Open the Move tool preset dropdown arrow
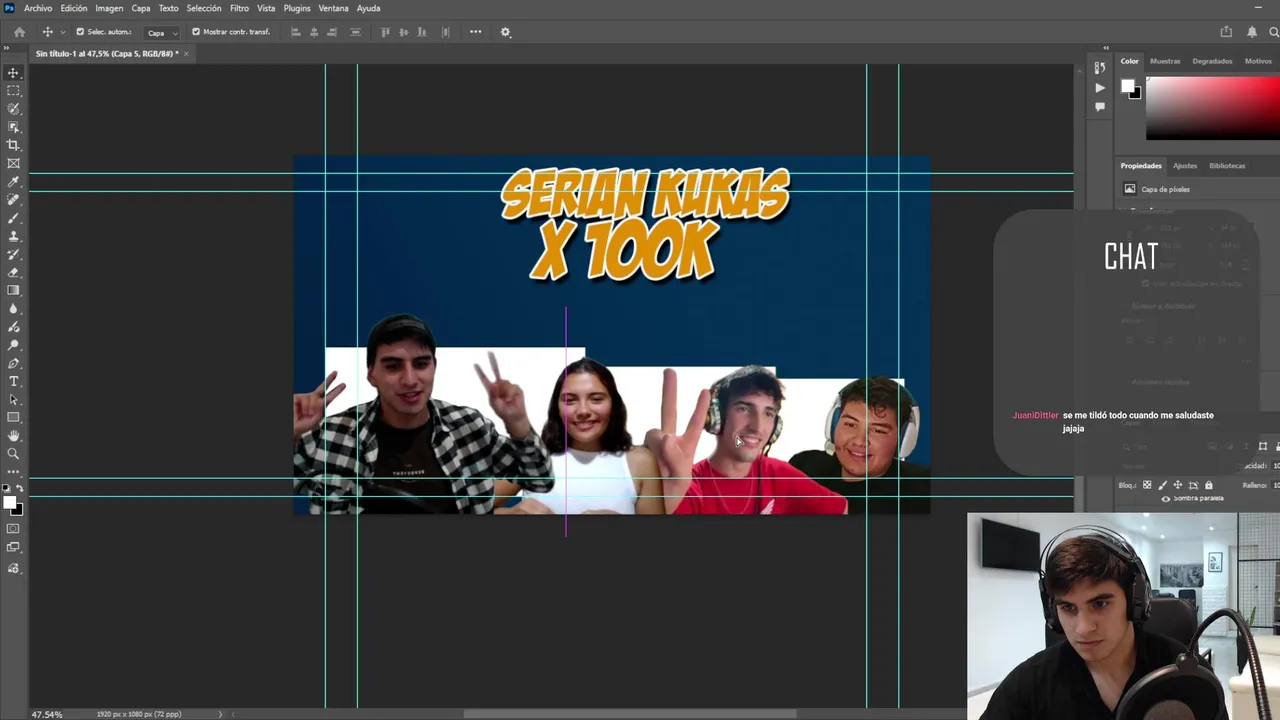Screen dimensions: 1280x720 click(61, 32)
